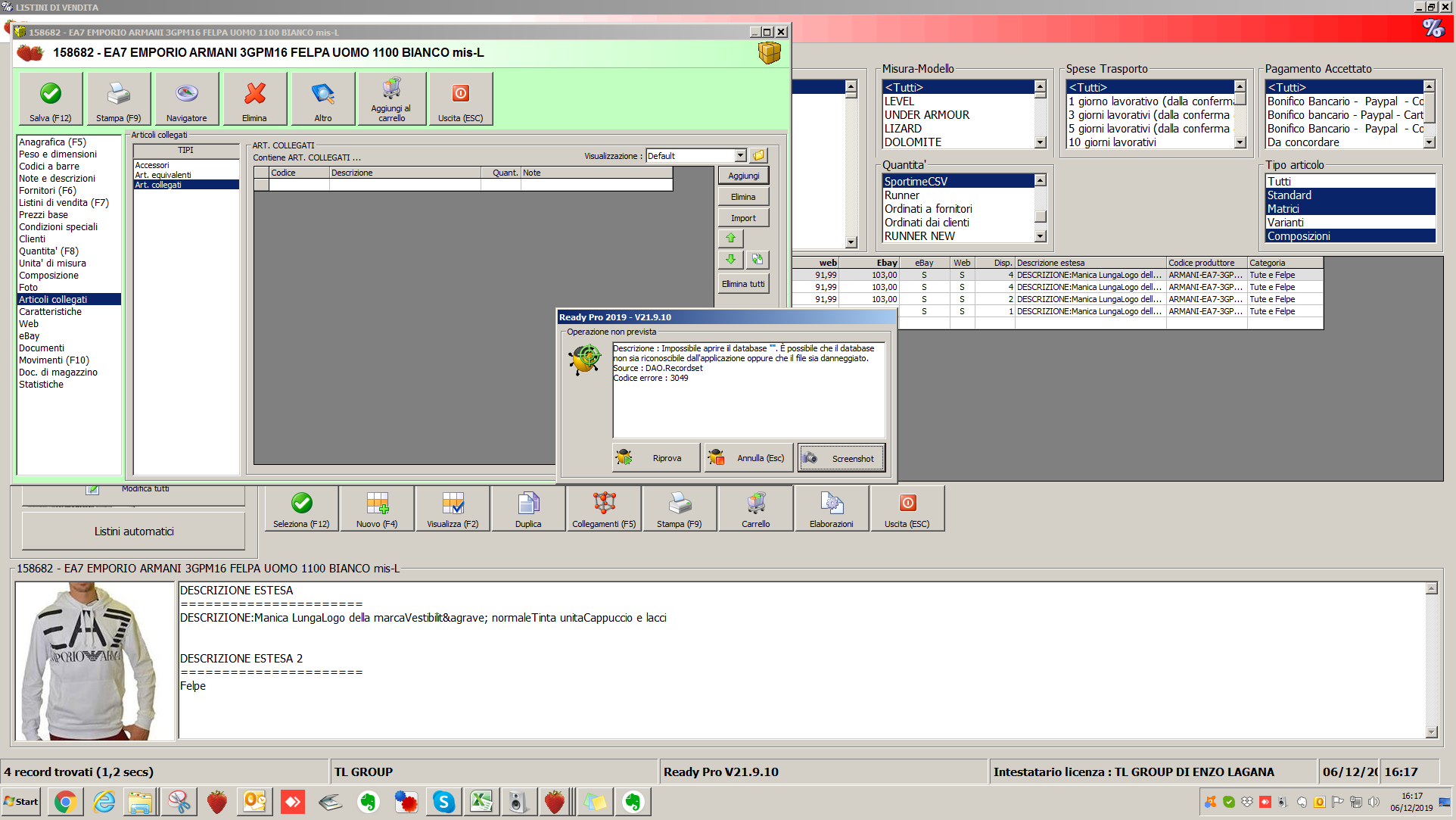The image size is (1456, 820).
Task: Select Varianti in Tipo articolo list
Action: pos(1286,223)
